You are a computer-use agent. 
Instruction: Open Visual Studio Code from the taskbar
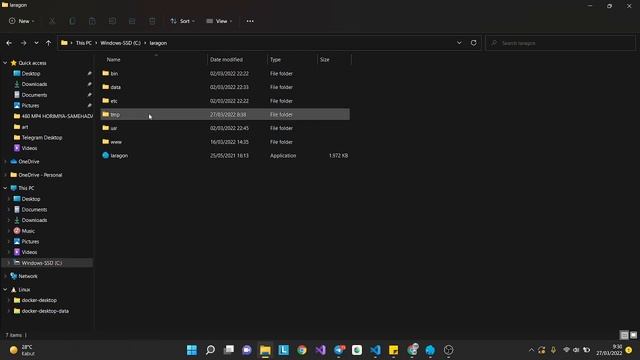[x=376, y=350]
